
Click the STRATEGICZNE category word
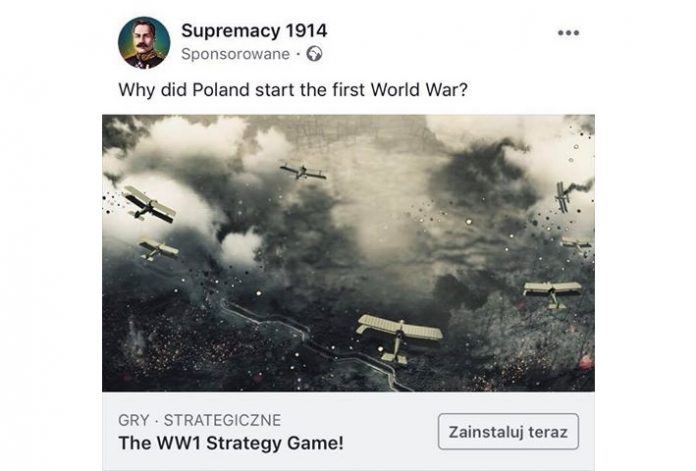(x=222, y=420)
